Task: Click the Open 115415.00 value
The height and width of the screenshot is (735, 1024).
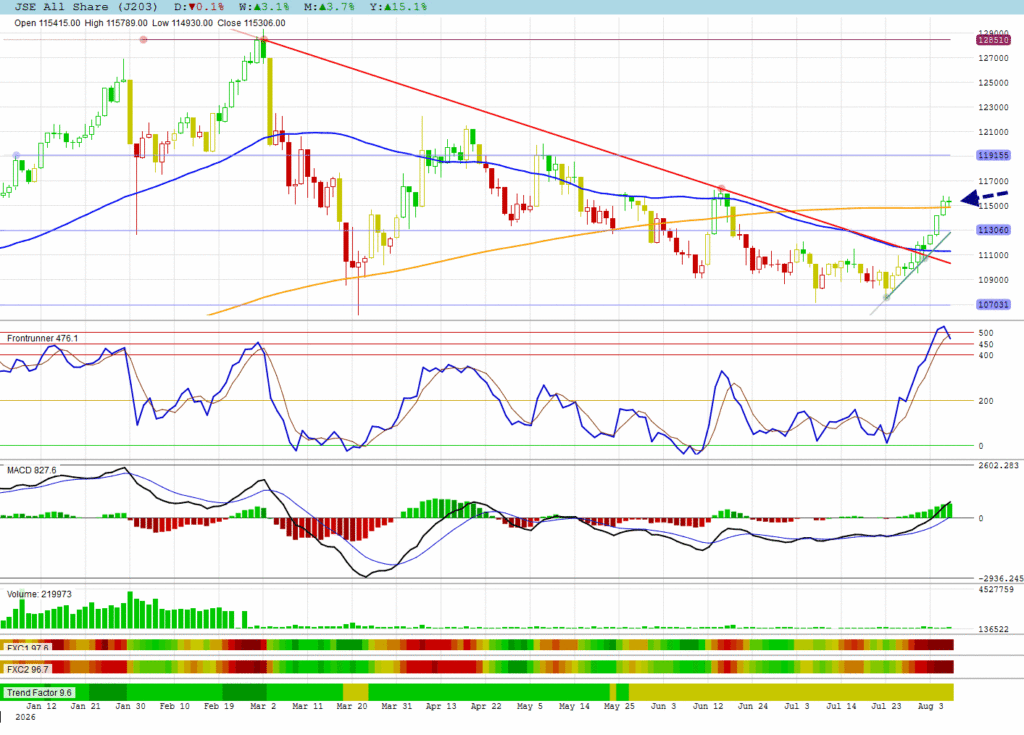Action: 47,23
